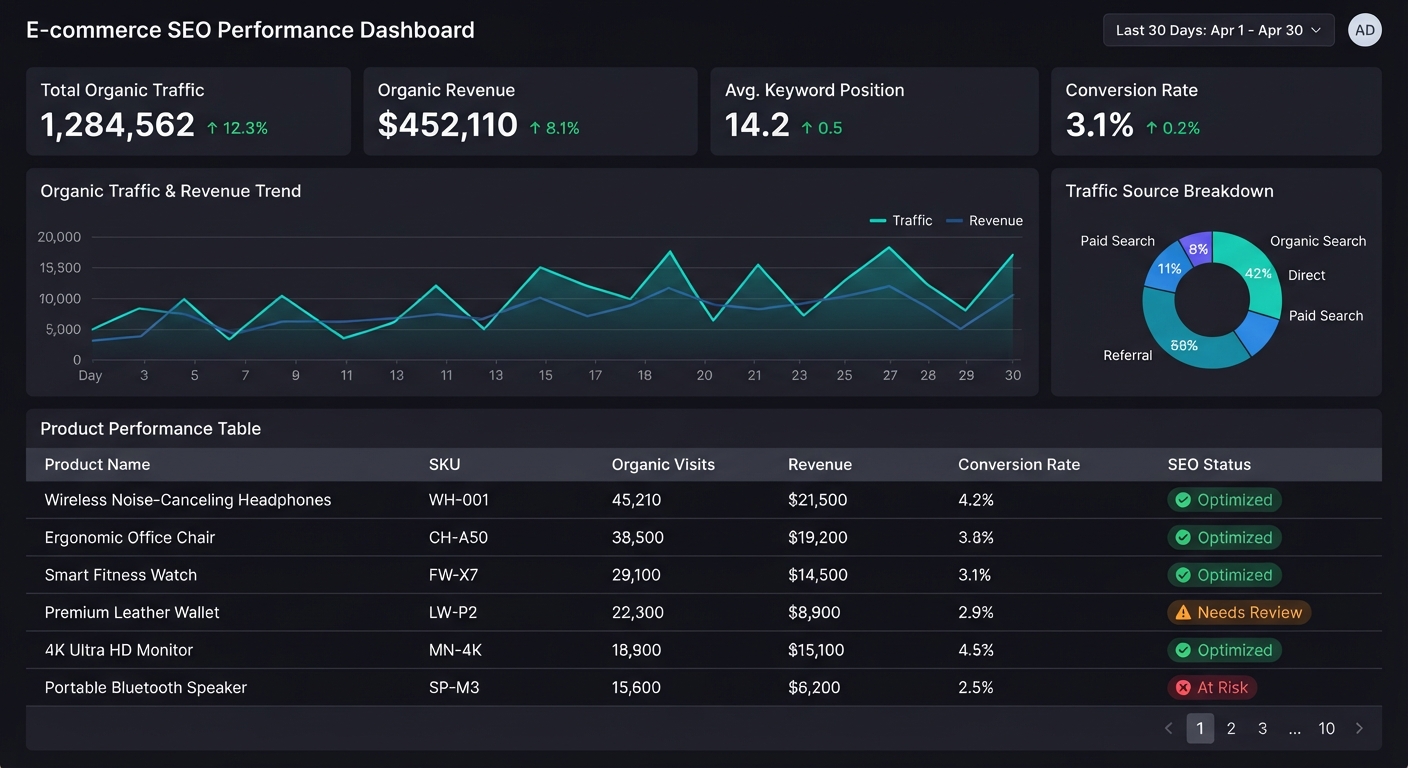The image size is (1408, 768).
Task: Open the Conversion Rate summary card
Action: 1216,111
